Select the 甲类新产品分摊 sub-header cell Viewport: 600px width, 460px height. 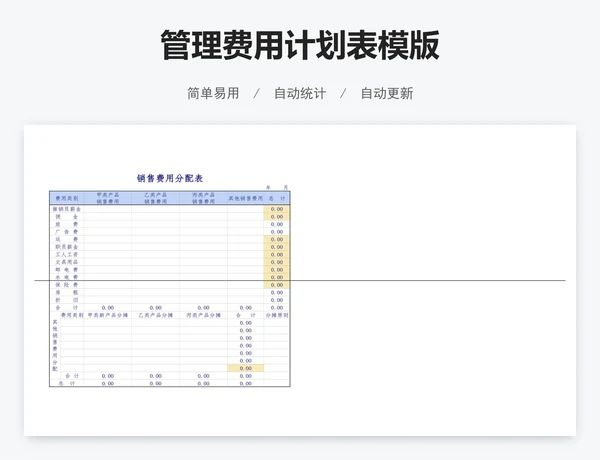pos(107,315)
